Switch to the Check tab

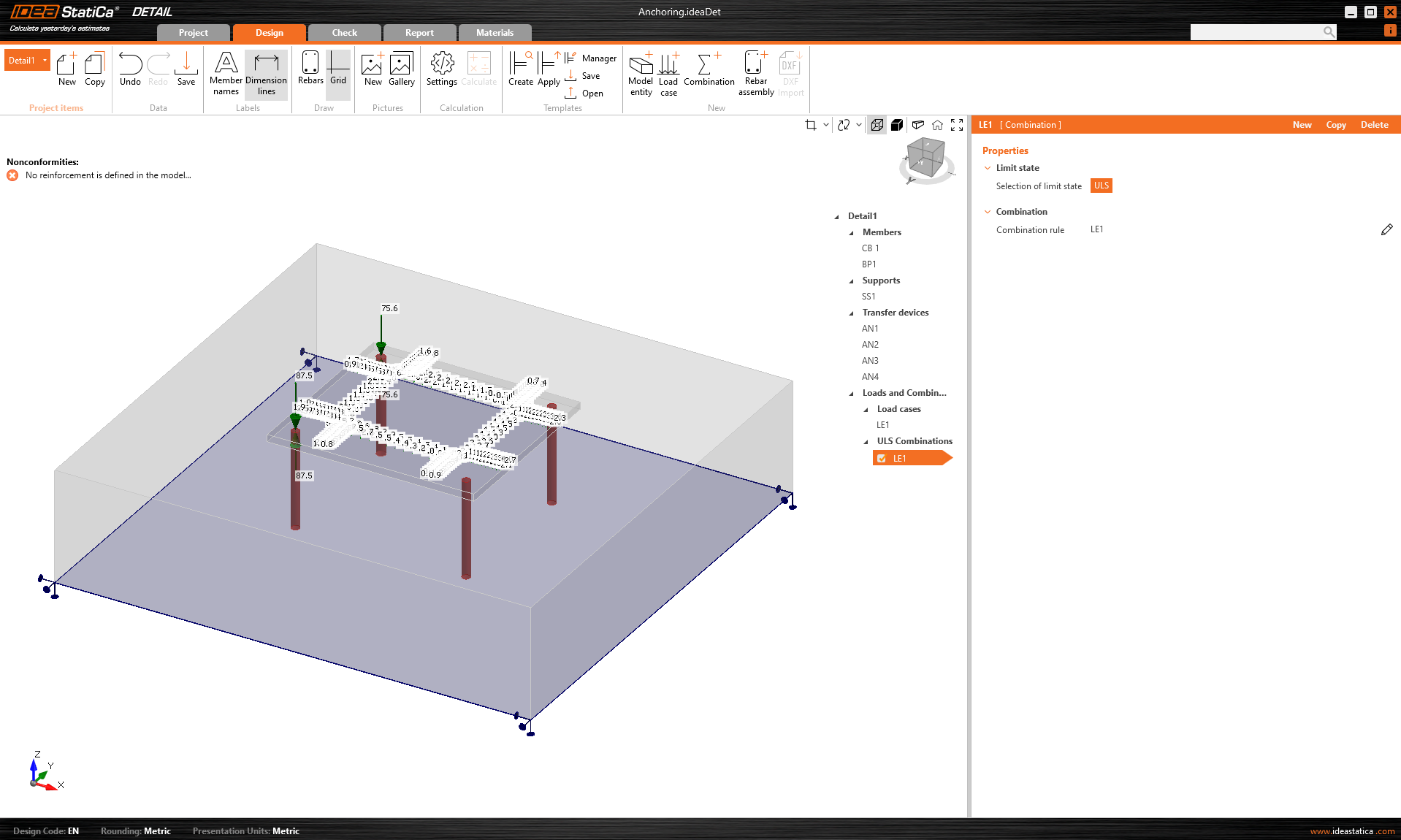(x=343, y=32)
